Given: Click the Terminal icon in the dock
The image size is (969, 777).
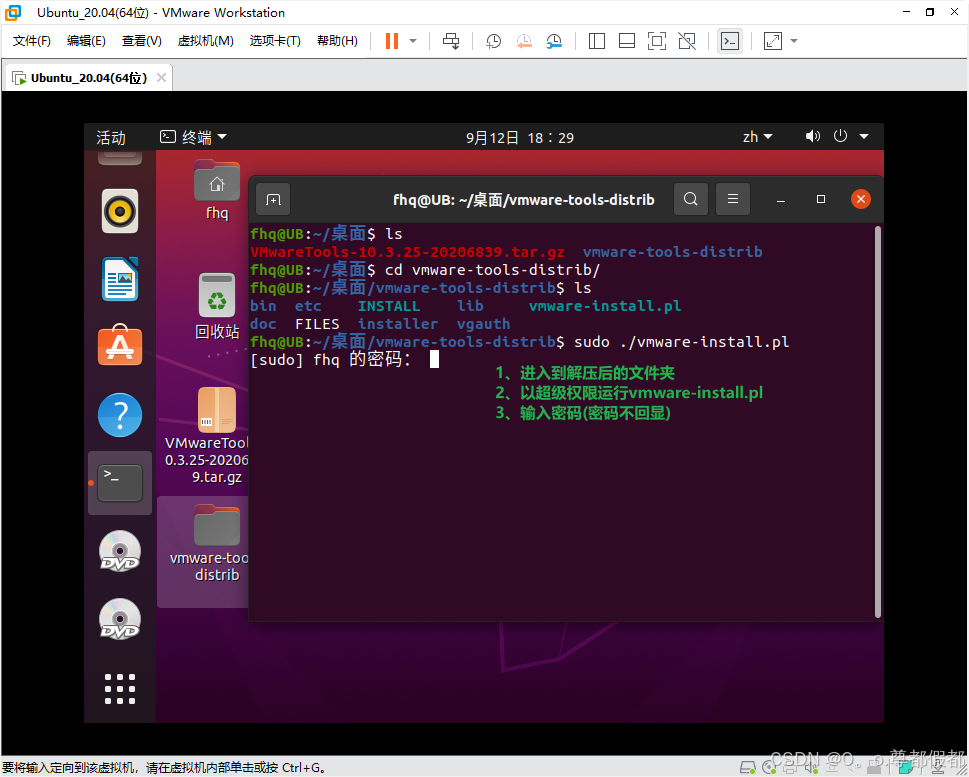Looking at the screenshot, I should click(x=120, y=483).
